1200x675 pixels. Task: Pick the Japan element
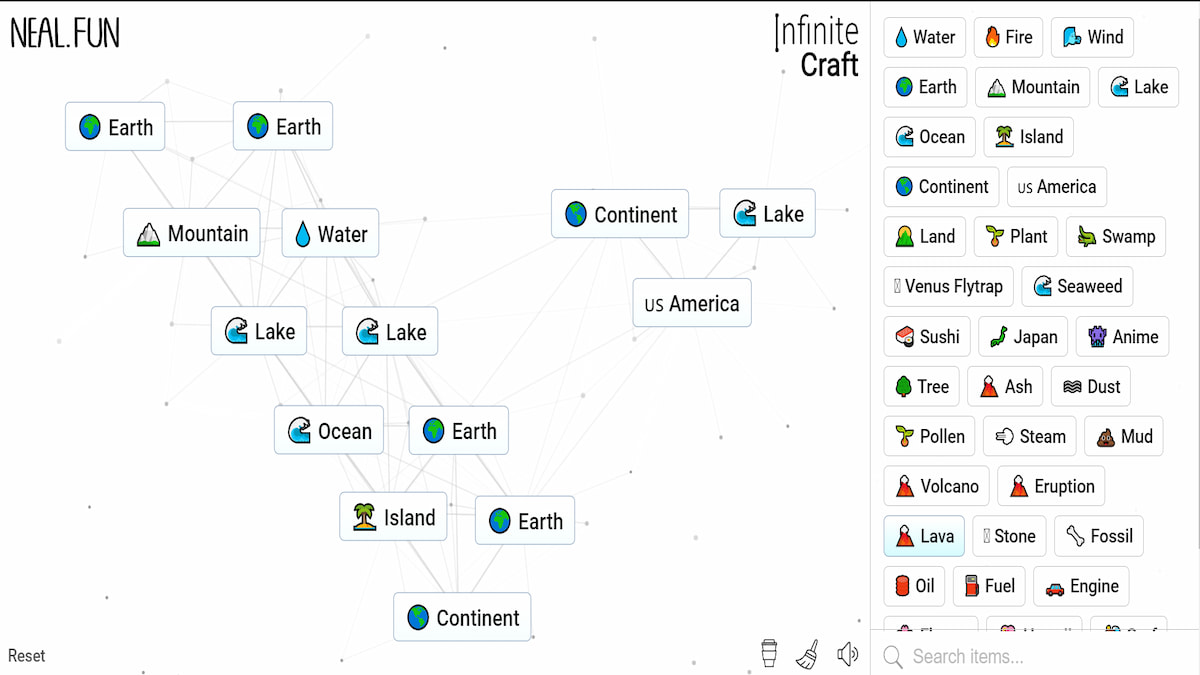pos(1022,336)
